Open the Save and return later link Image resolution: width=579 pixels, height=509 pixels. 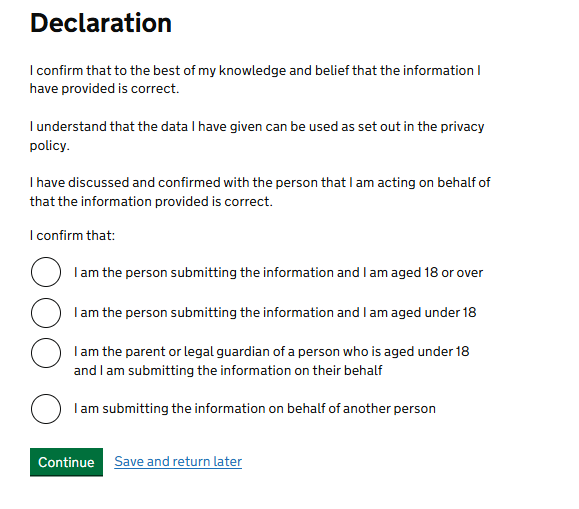coord(178,462)
